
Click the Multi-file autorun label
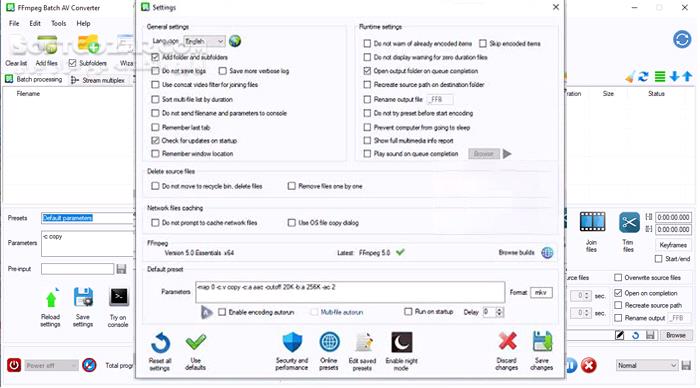tap(342, 312)
